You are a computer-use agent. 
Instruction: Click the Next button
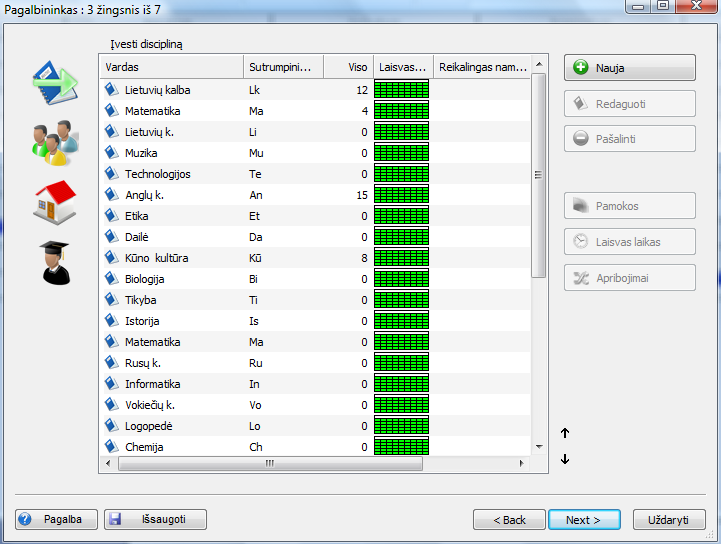click(x=584, y=520)
